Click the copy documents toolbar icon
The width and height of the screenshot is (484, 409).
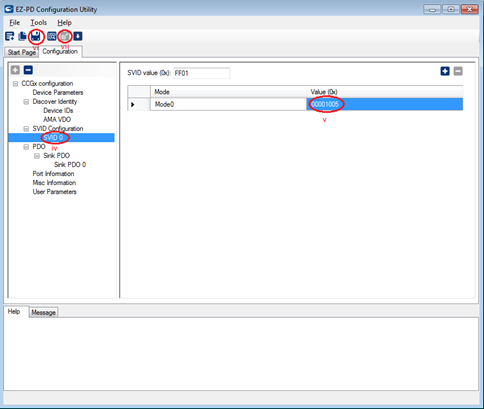pyautogui.click(x=22, y=36)
